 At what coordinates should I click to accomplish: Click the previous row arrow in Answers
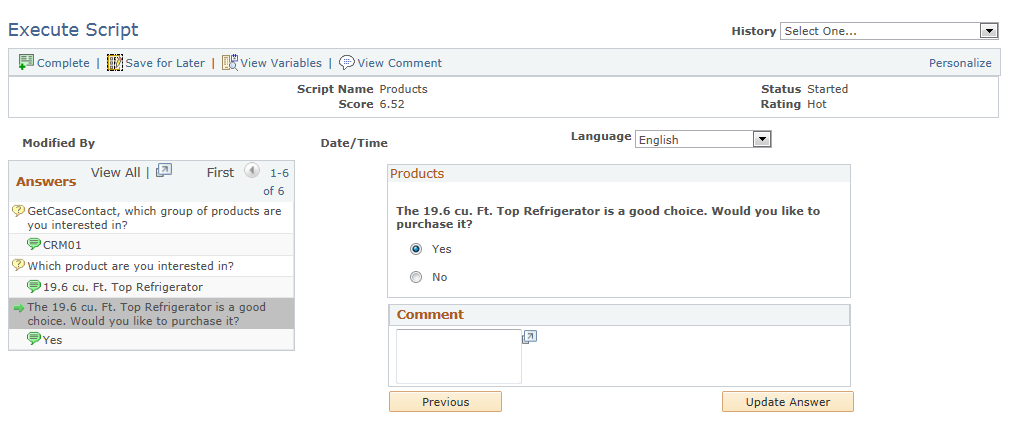252,171
